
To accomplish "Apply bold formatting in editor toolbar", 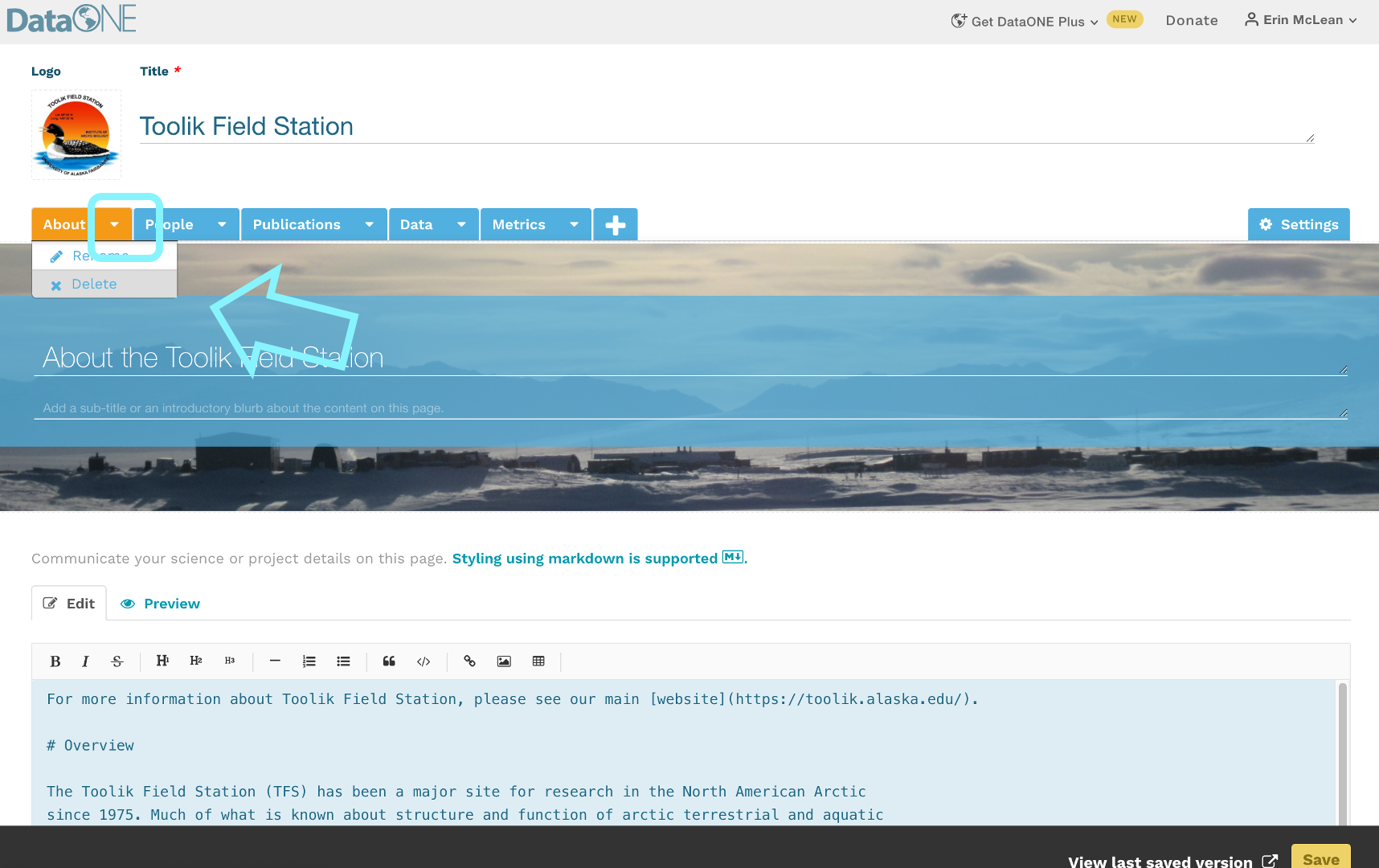I will (55, 661).
